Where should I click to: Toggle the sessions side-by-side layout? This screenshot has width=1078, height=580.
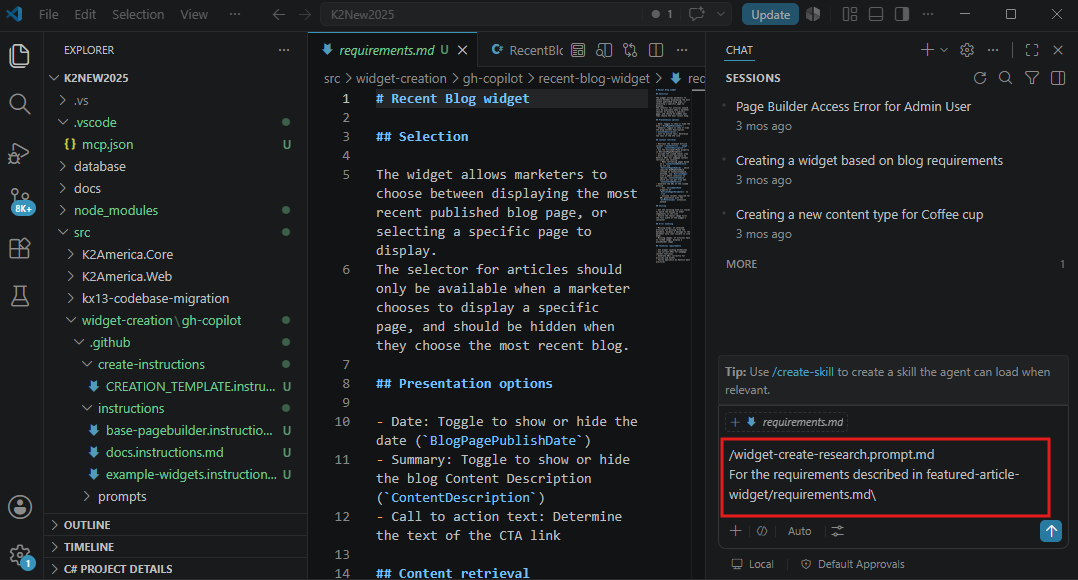(1058, 78)
